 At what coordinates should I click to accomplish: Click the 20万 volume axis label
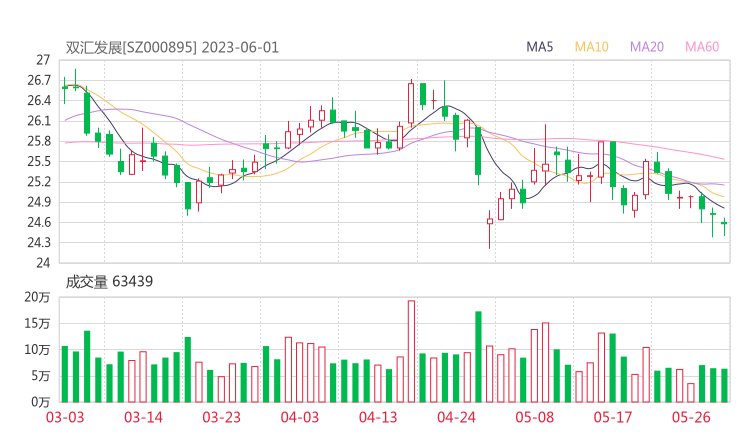[37, 297]
